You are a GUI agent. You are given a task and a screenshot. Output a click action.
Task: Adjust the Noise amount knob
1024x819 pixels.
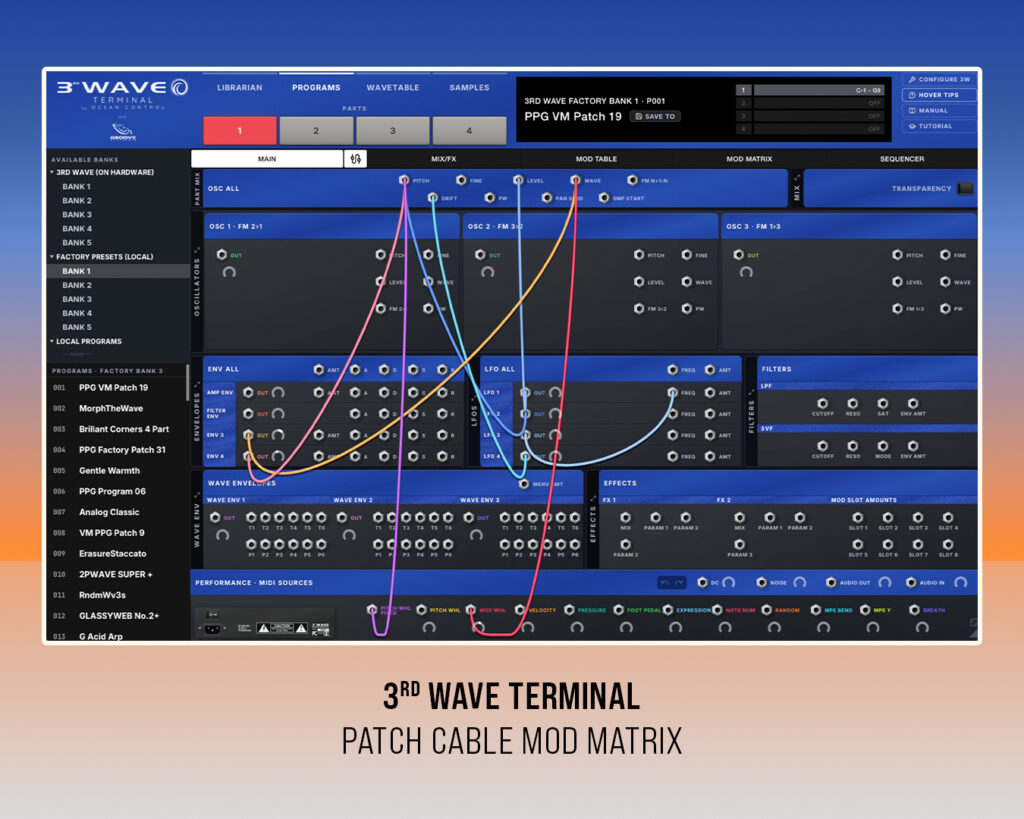[799, 582]
